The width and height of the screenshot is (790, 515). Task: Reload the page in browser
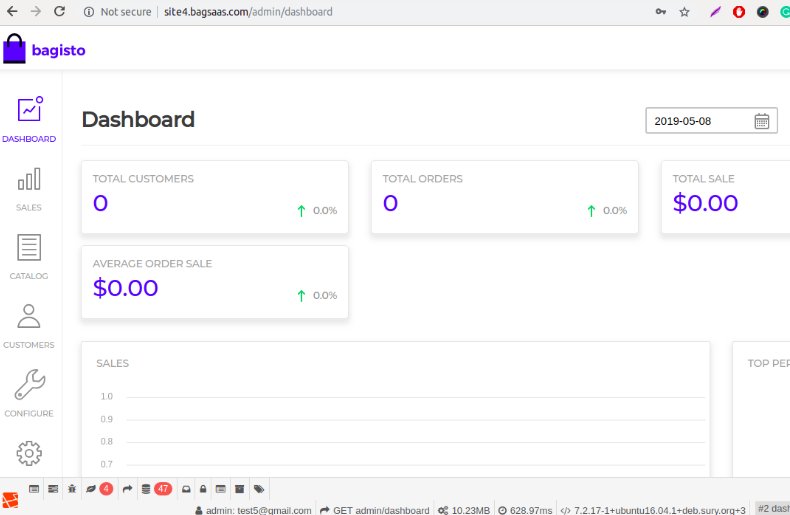coord(60,12)
